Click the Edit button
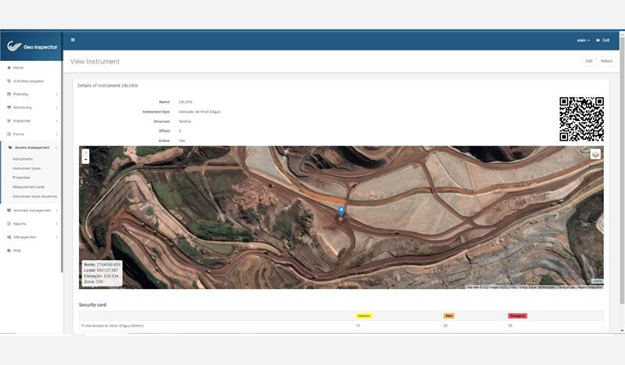 pyautogui.click(x=589, y=61)
